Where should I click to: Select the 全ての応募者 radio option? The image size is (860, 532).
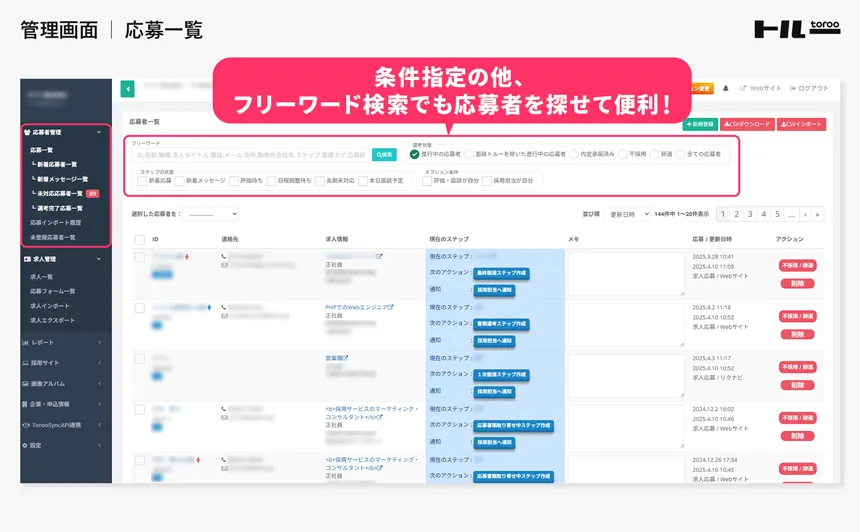[x=681, y=154]
